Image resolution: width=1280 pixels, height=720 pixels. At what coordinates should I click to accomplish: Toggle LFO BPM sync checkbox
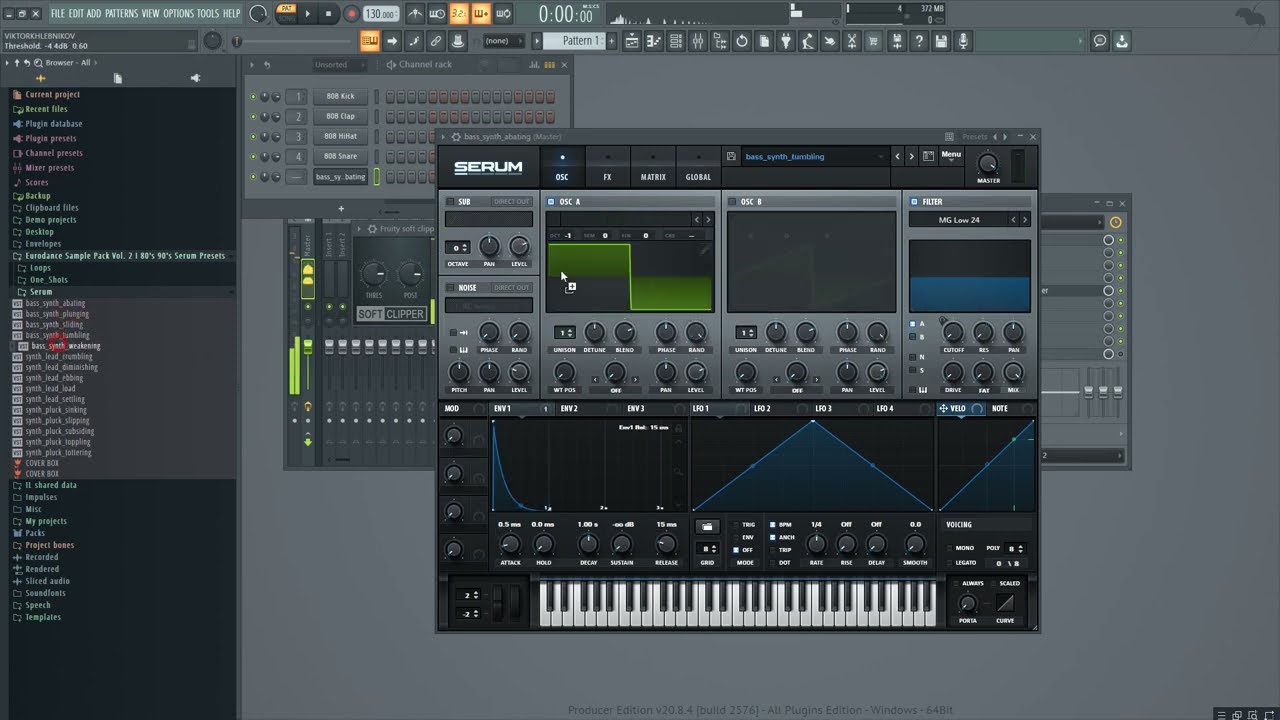click(773, 525)
